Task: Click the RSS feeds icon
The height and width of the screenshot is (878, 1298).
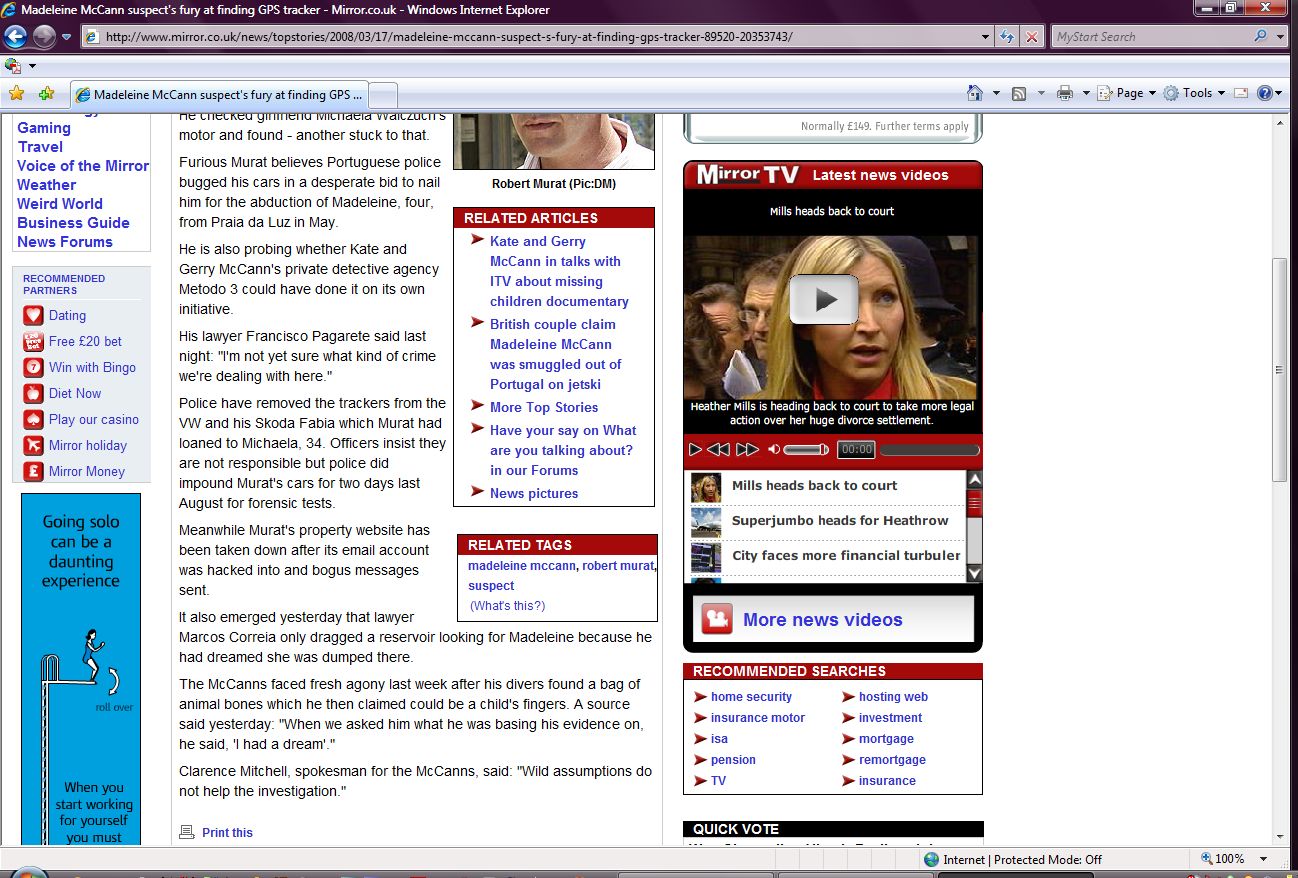Action: [x=1019, y=93]
